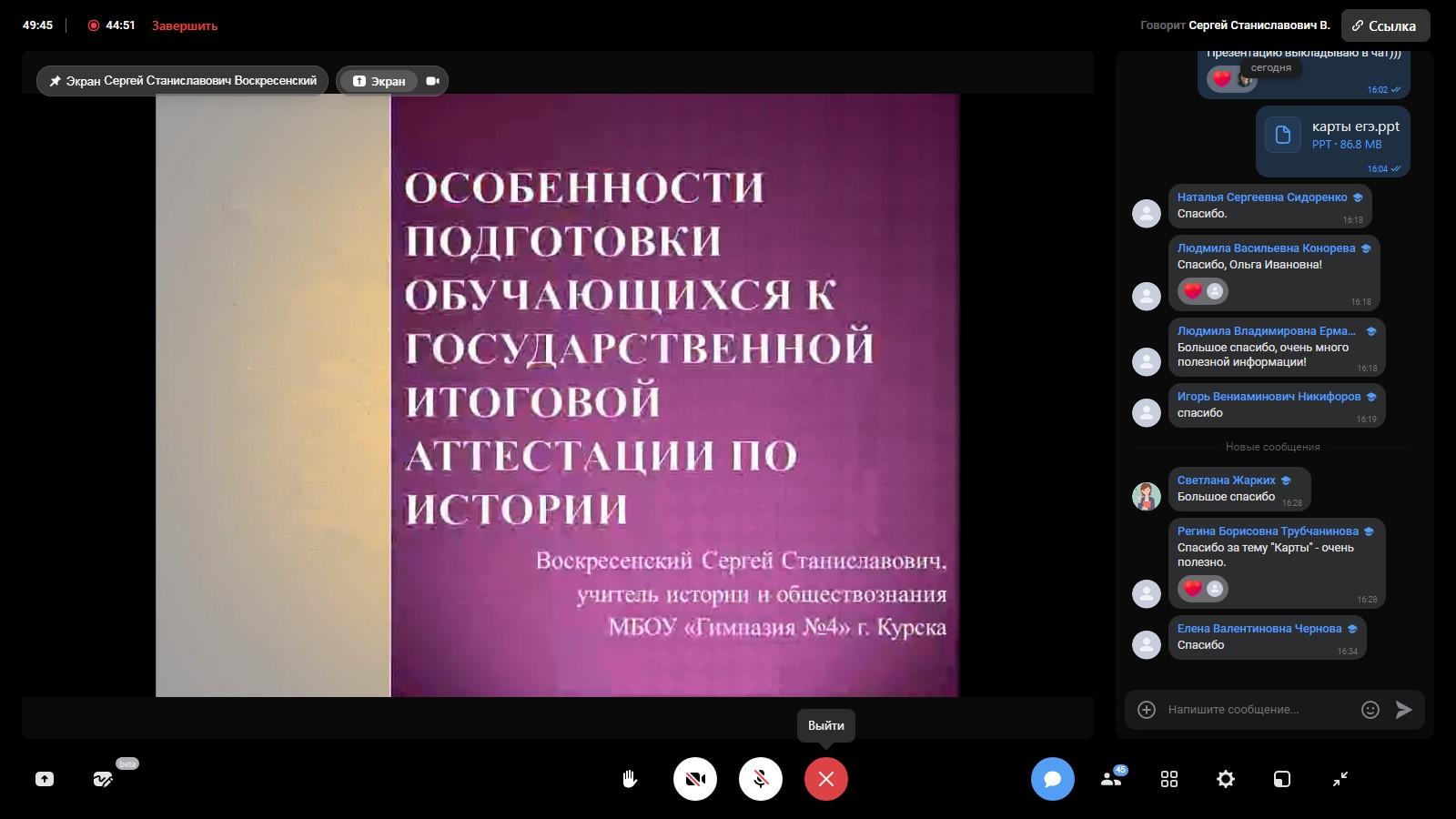Click the shared presentation slide
The width and height of the screenshot is (1456, 819).
(x=557, y=395)
